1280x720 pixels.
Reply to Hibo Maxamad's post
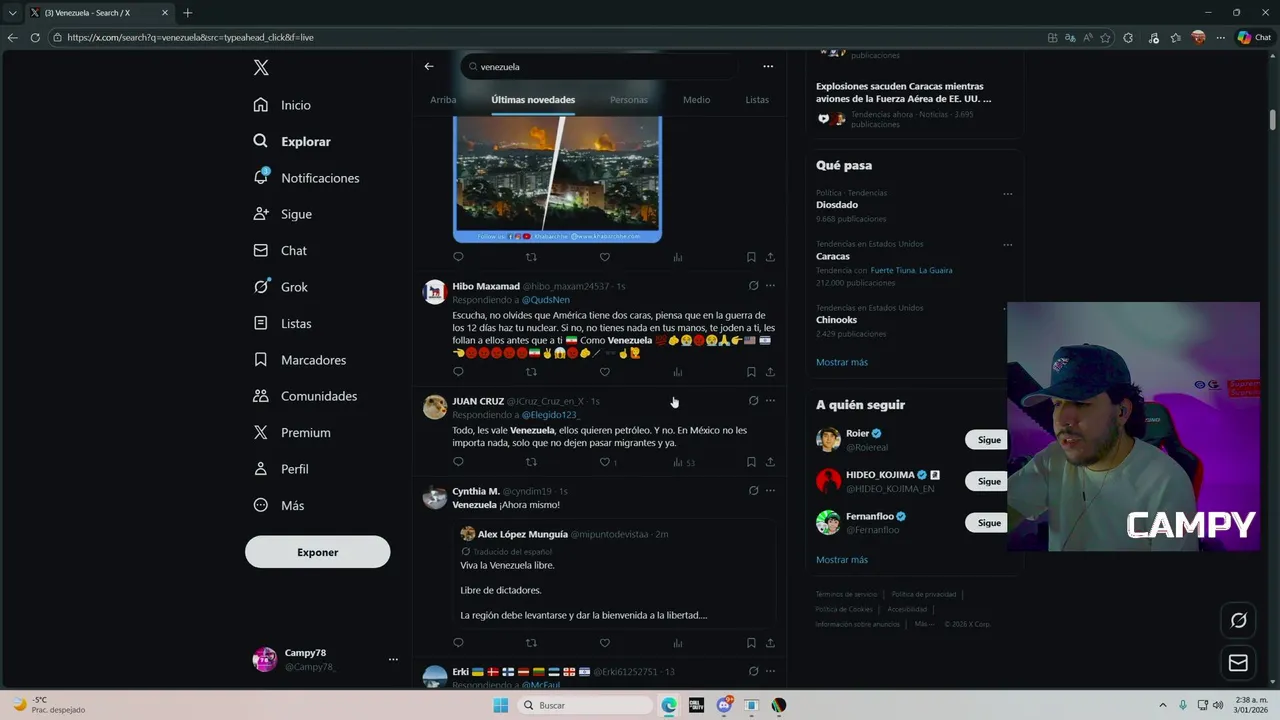(458, 372)
